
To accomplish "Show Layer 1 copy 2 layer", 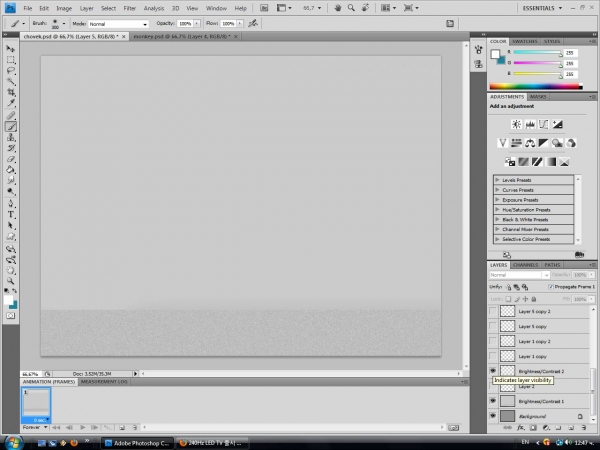I will [493, 341].
